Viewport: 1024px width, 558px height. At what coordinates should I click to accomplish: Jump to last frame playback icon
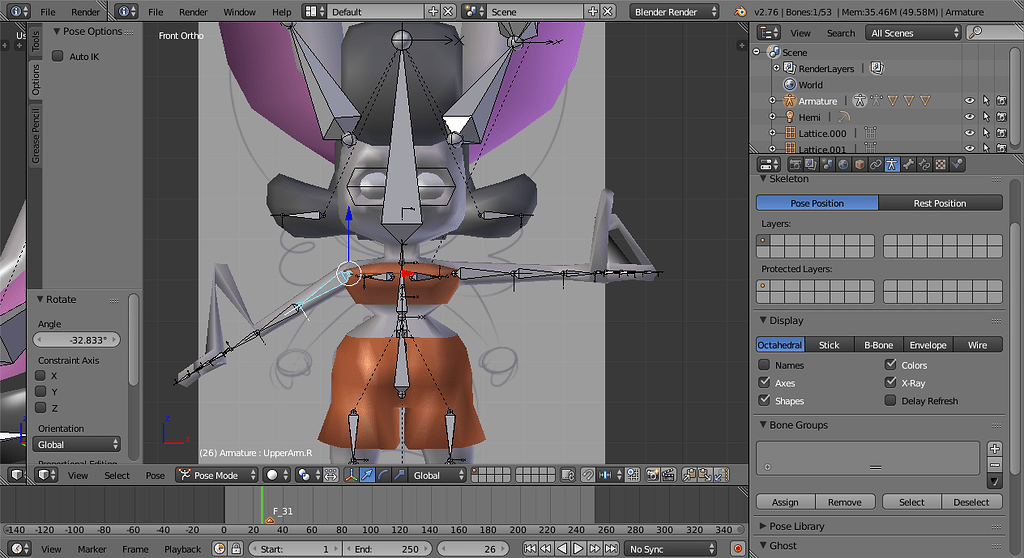click(x=611, y=549)
